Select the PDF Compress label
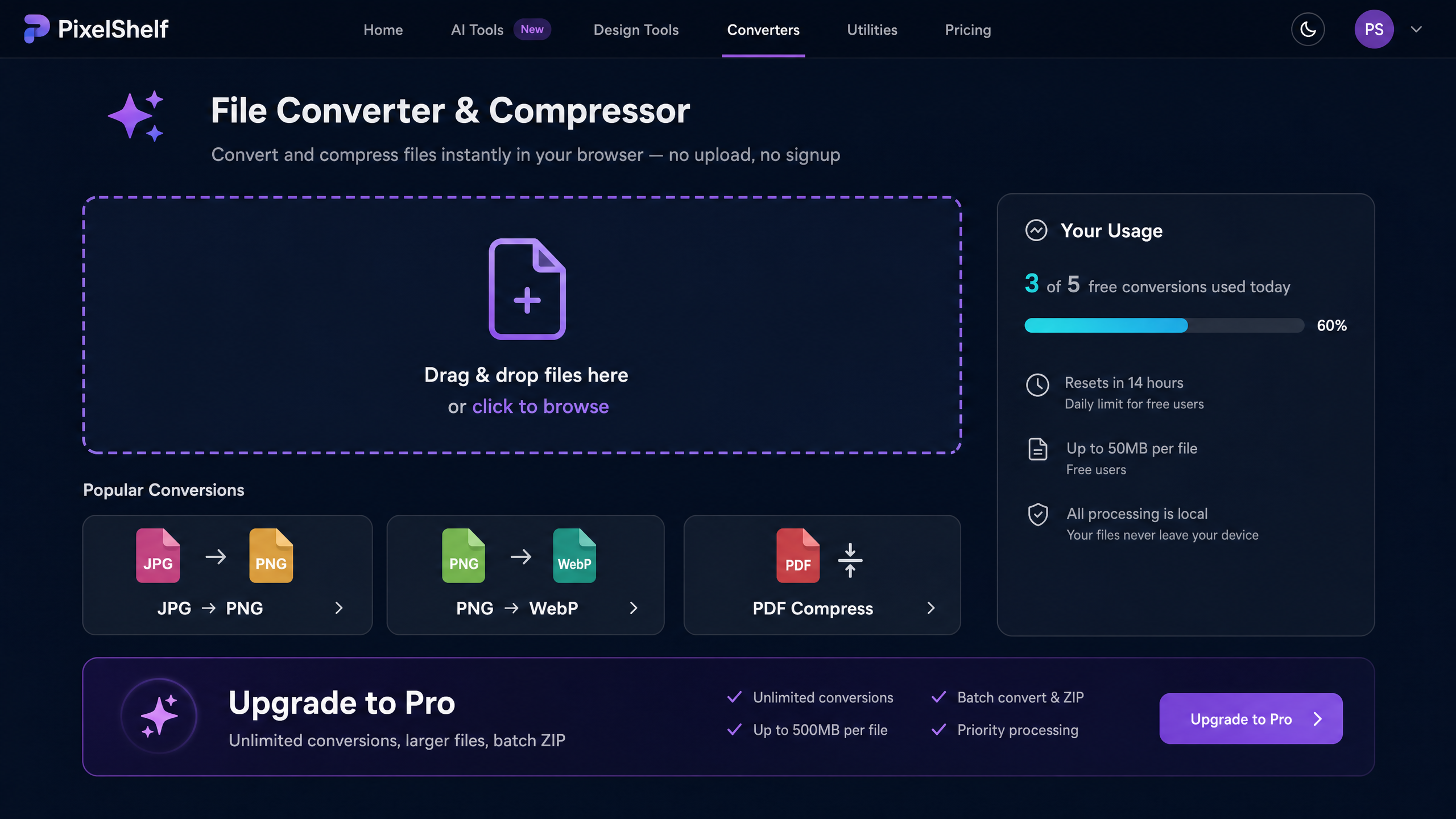Image resolution: width=1456 pixels, height=819 pixels. [x=813, y=608]
